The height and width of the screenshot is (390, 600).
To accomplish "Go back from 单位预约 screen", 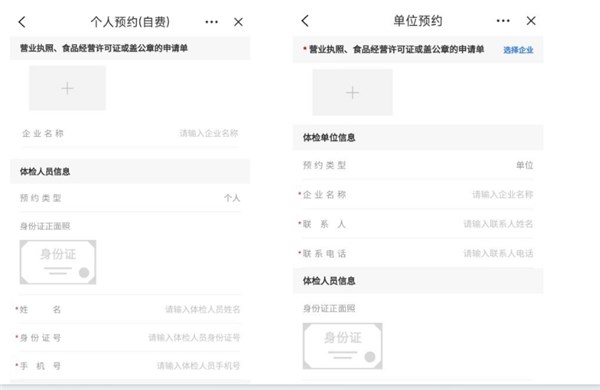I will (x=305, y=21).
